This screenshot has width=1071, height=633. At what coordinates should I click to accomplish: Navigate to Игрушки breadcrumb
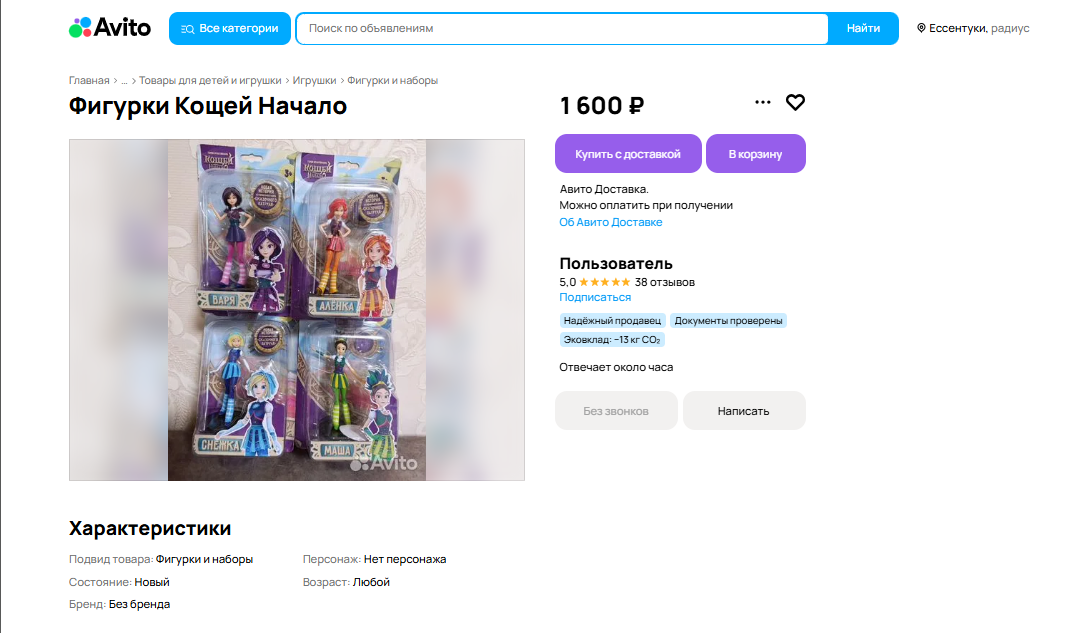pyautogui.click(x=314, y=81)
